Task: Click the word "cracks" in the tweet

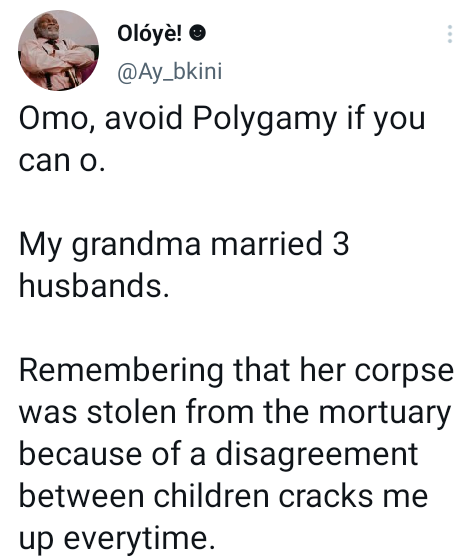Action: click(325, 495)
